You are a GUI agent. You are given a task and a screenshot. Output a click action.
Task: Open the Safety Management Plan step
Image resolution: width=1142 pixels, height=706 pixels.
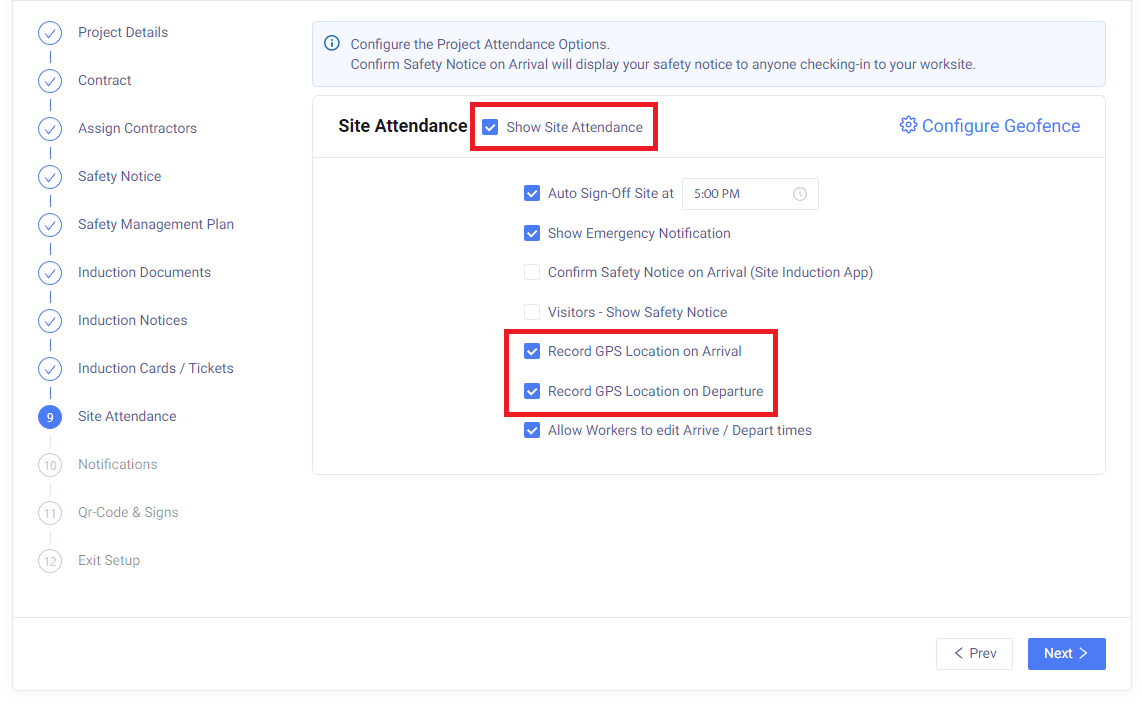point(155,224)
